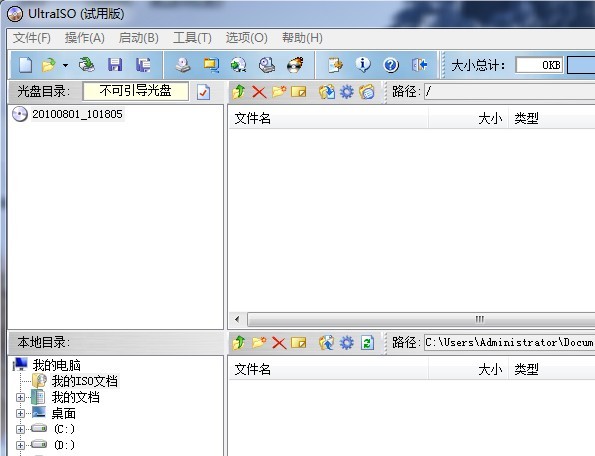This screenshot has height=456, width=595.
Task: Click the left scroll arrow in disc pane
Action: pyautogui.click(x=238, y=319)
